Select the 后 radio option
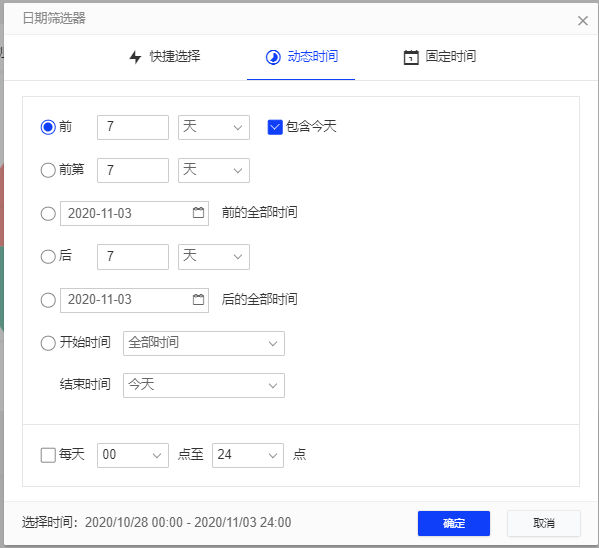 tap(48, 256)
